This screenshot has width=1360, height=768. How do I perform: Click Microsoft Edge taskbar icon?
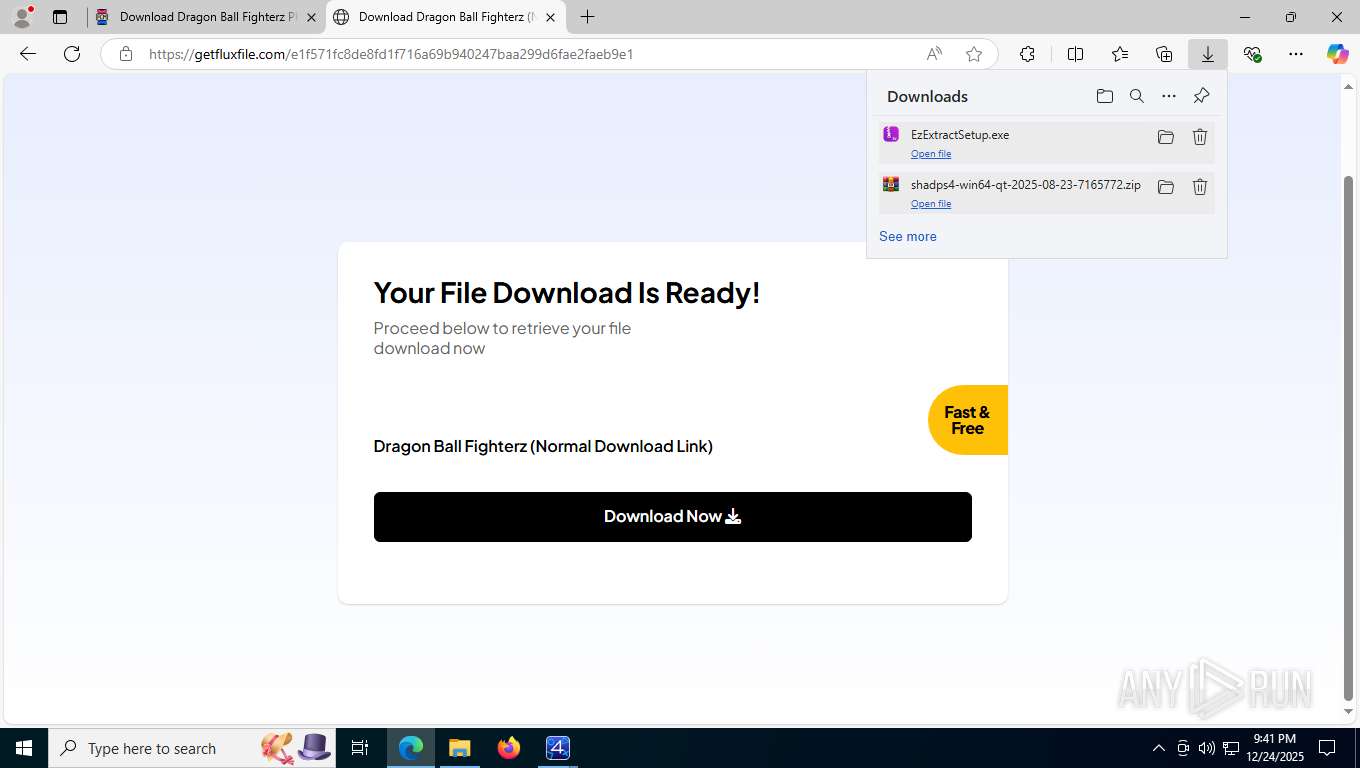[411, 748]
